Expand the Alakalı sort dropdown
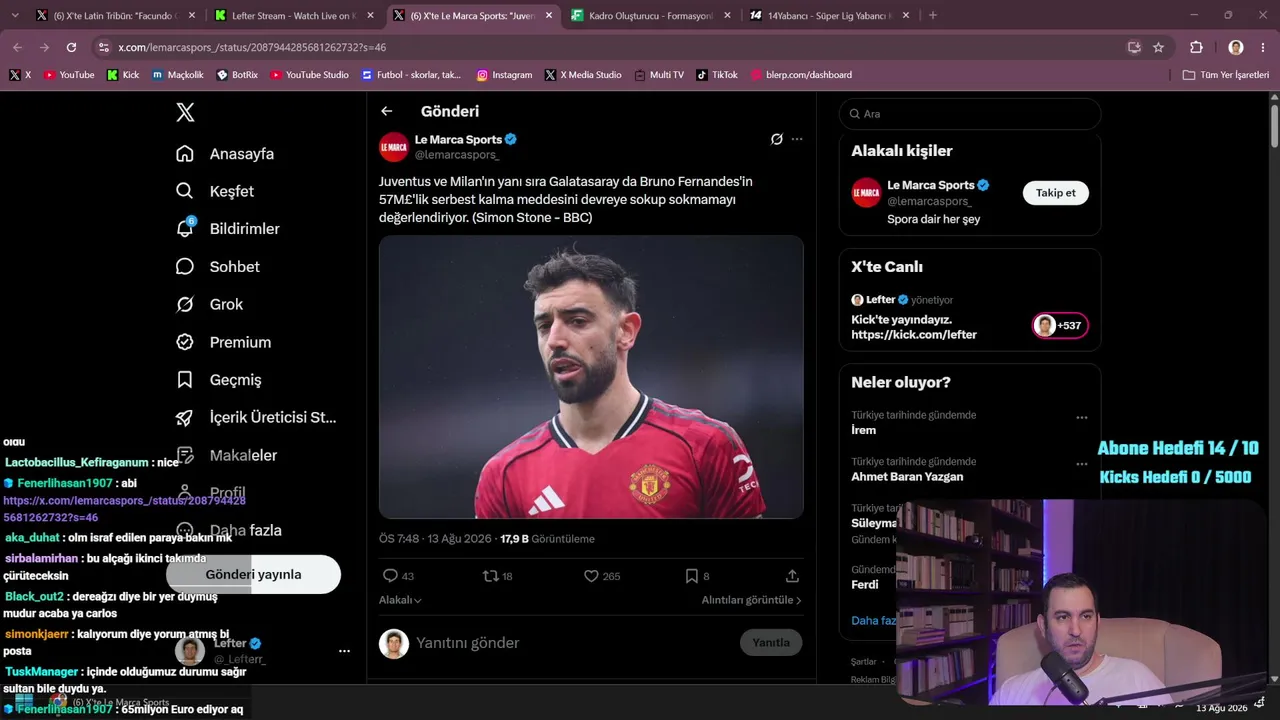1280x720 pixels. click(400, 600)
